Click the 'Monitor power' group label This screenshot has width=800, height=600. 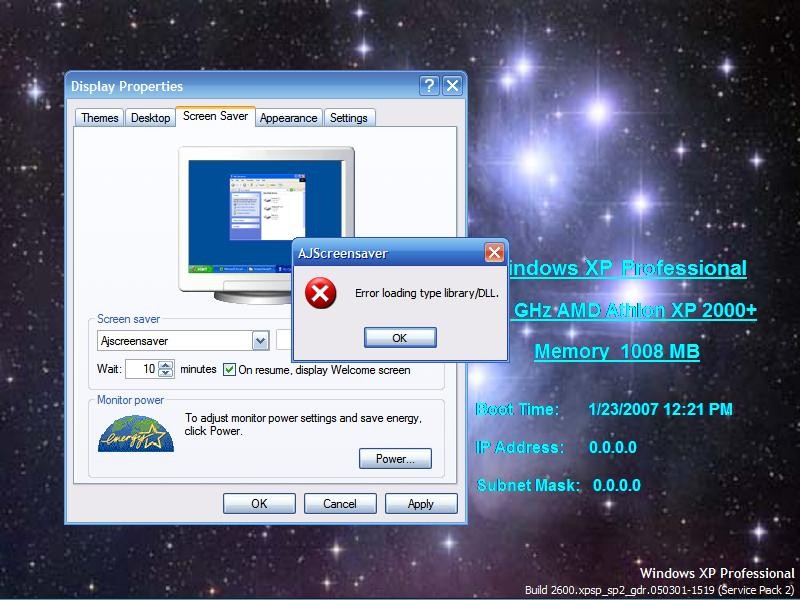pos(131,400)
